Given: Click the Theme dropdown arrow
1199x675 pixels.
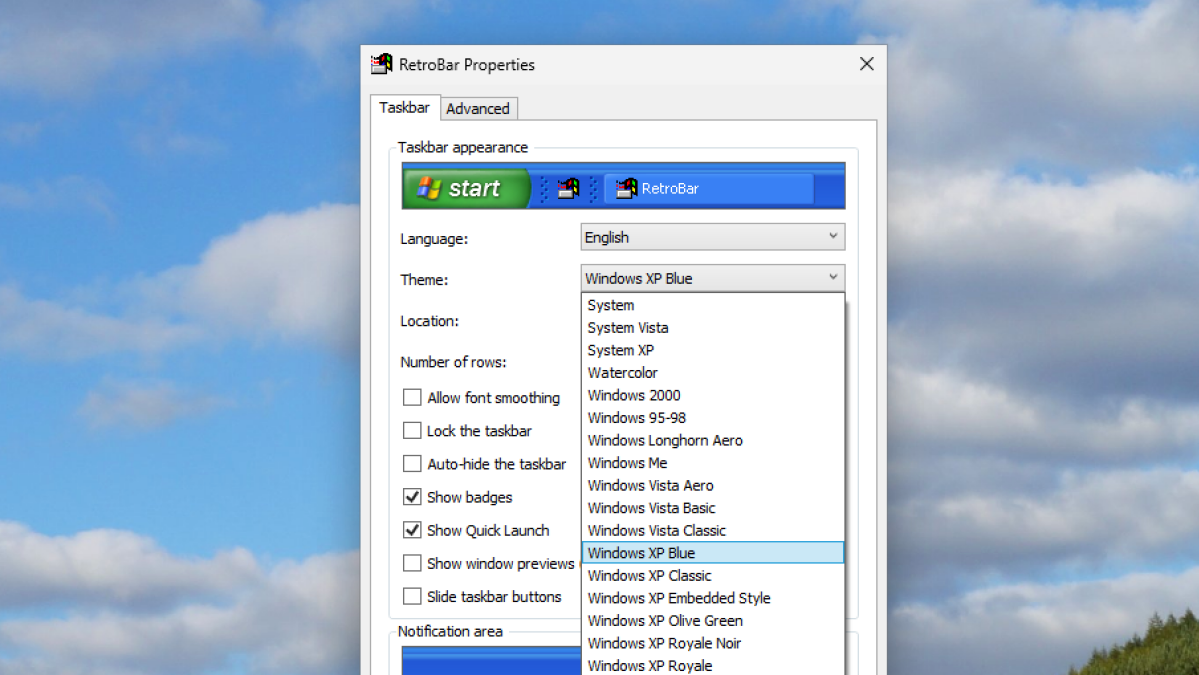Looking at the screenshot, I should pyautogui.click(x=833, y=278).
